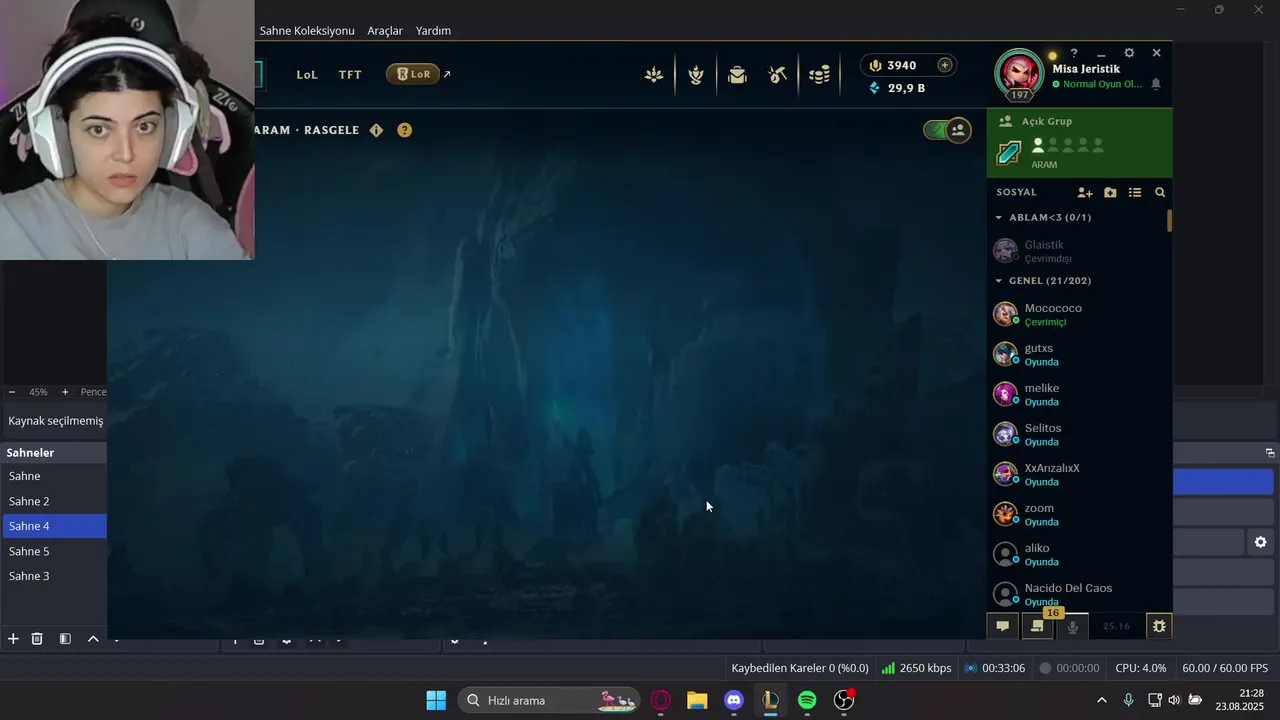Viewport: 1280px width, 720px height.
Task: Click the taskbar volume speaker icon
Action: point(1174,700)
